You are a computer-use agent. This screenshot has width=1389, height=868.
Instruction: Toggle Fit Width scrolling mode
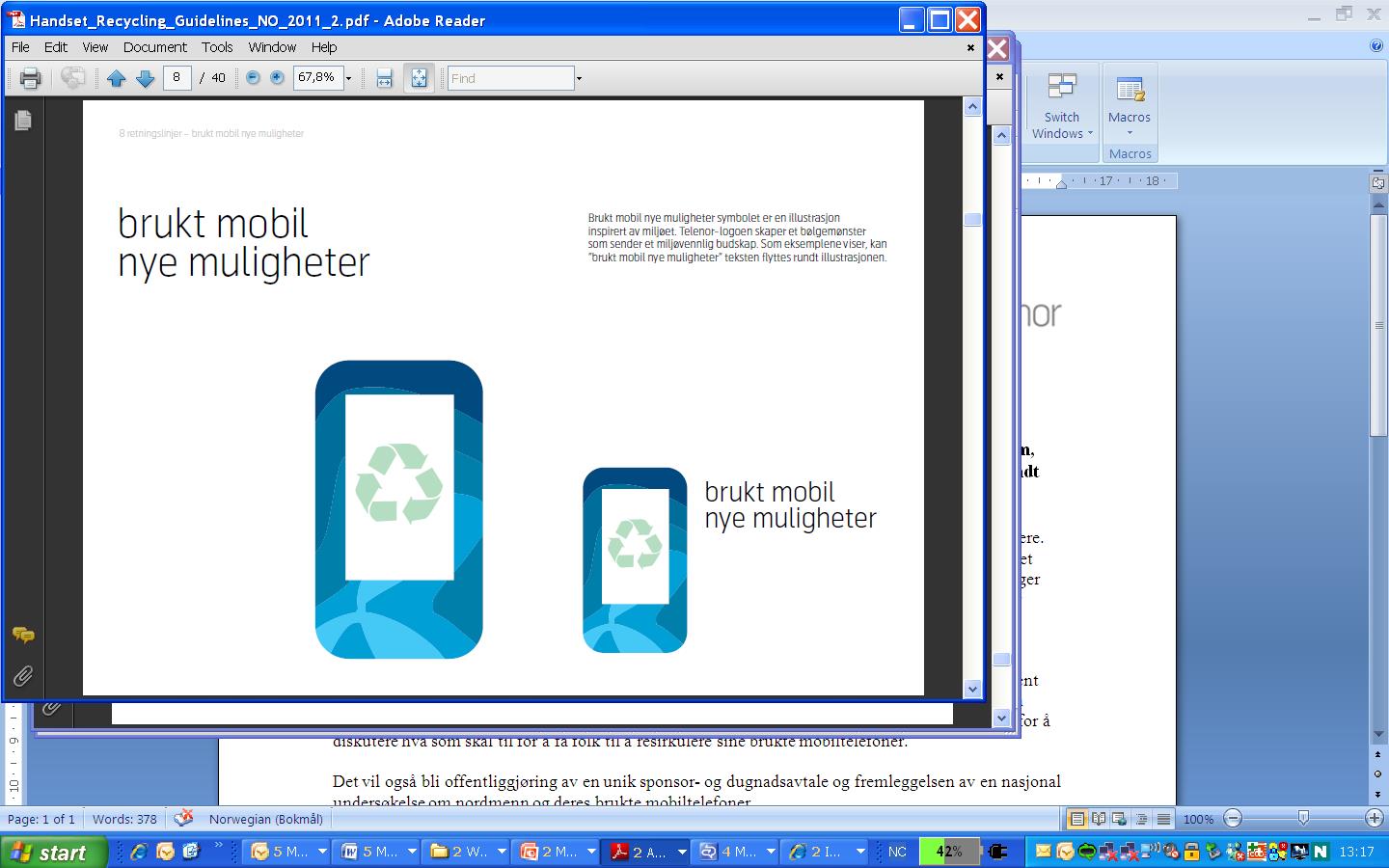(384, 78)
